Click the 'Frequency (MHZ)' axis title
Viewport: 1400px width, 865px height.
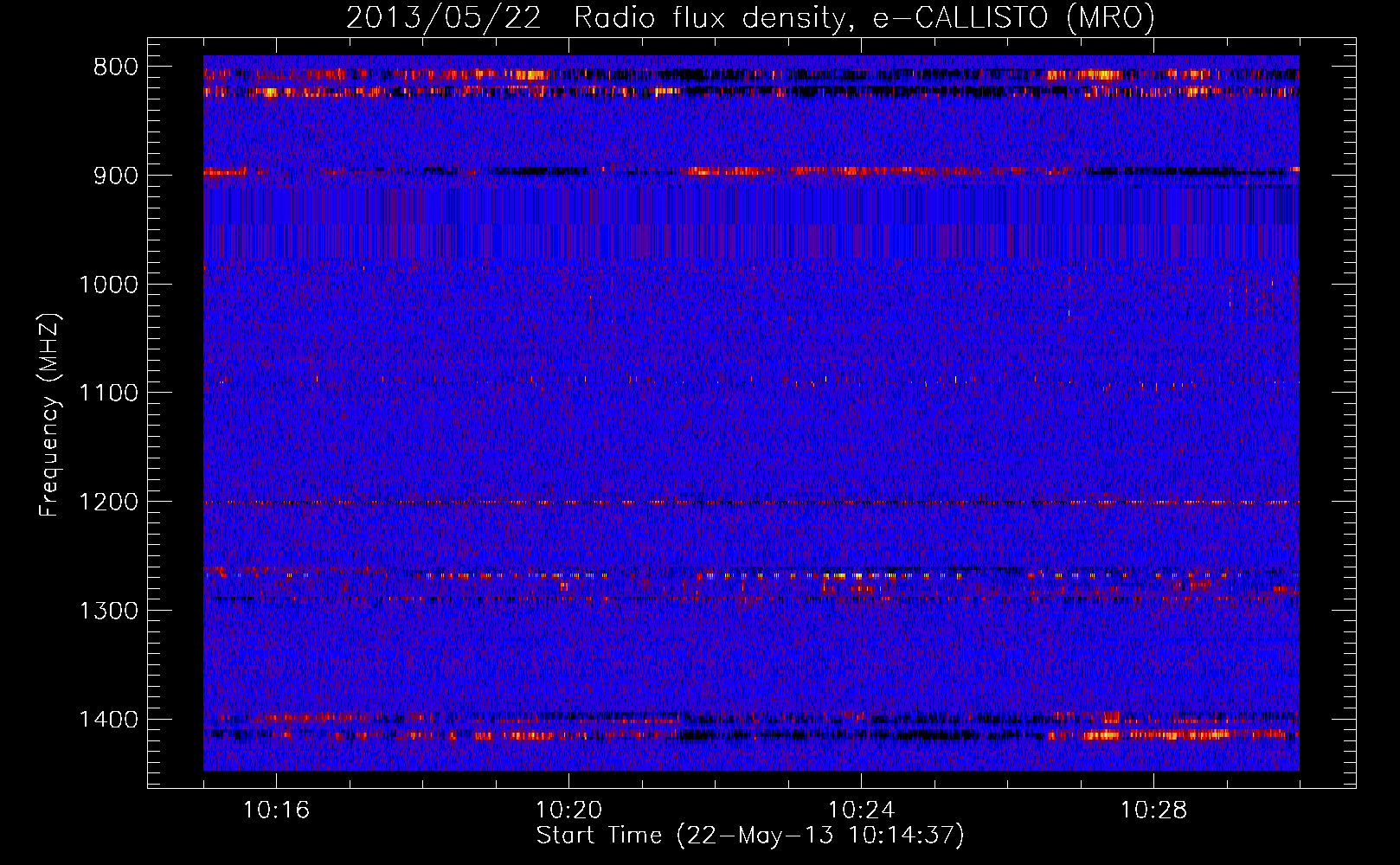[x=50, y=415]
